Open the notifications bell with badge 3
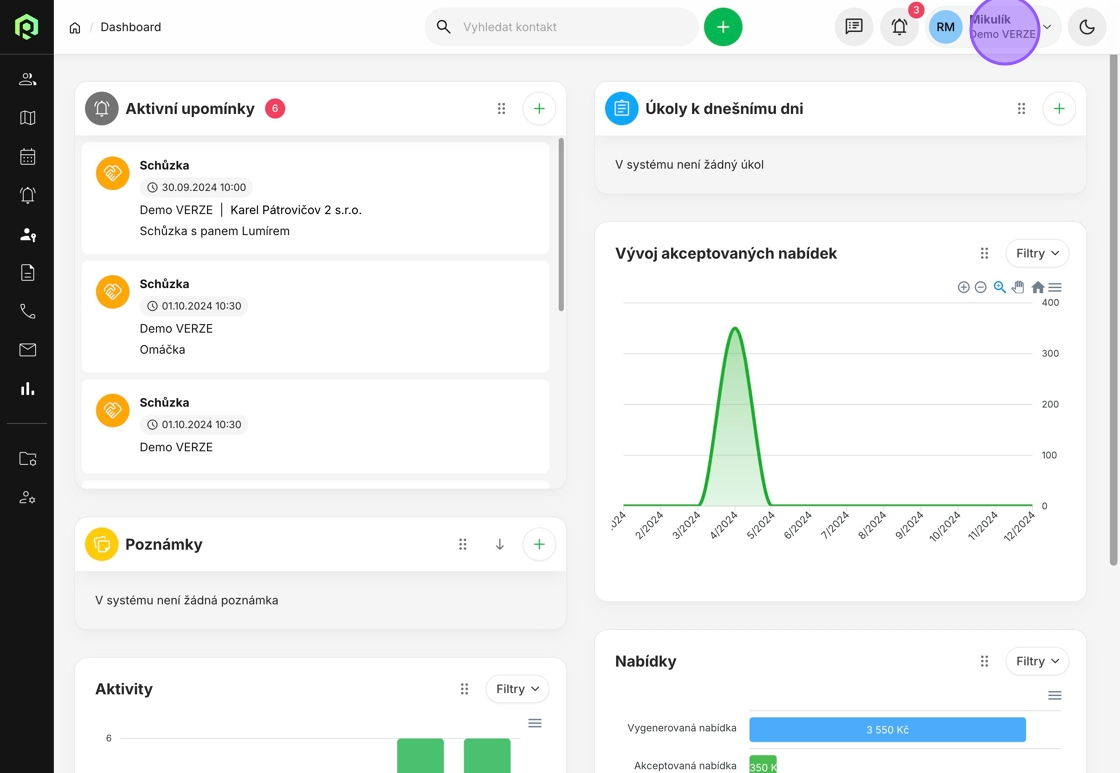This screenshot has width=1120, height=773. 899,27
